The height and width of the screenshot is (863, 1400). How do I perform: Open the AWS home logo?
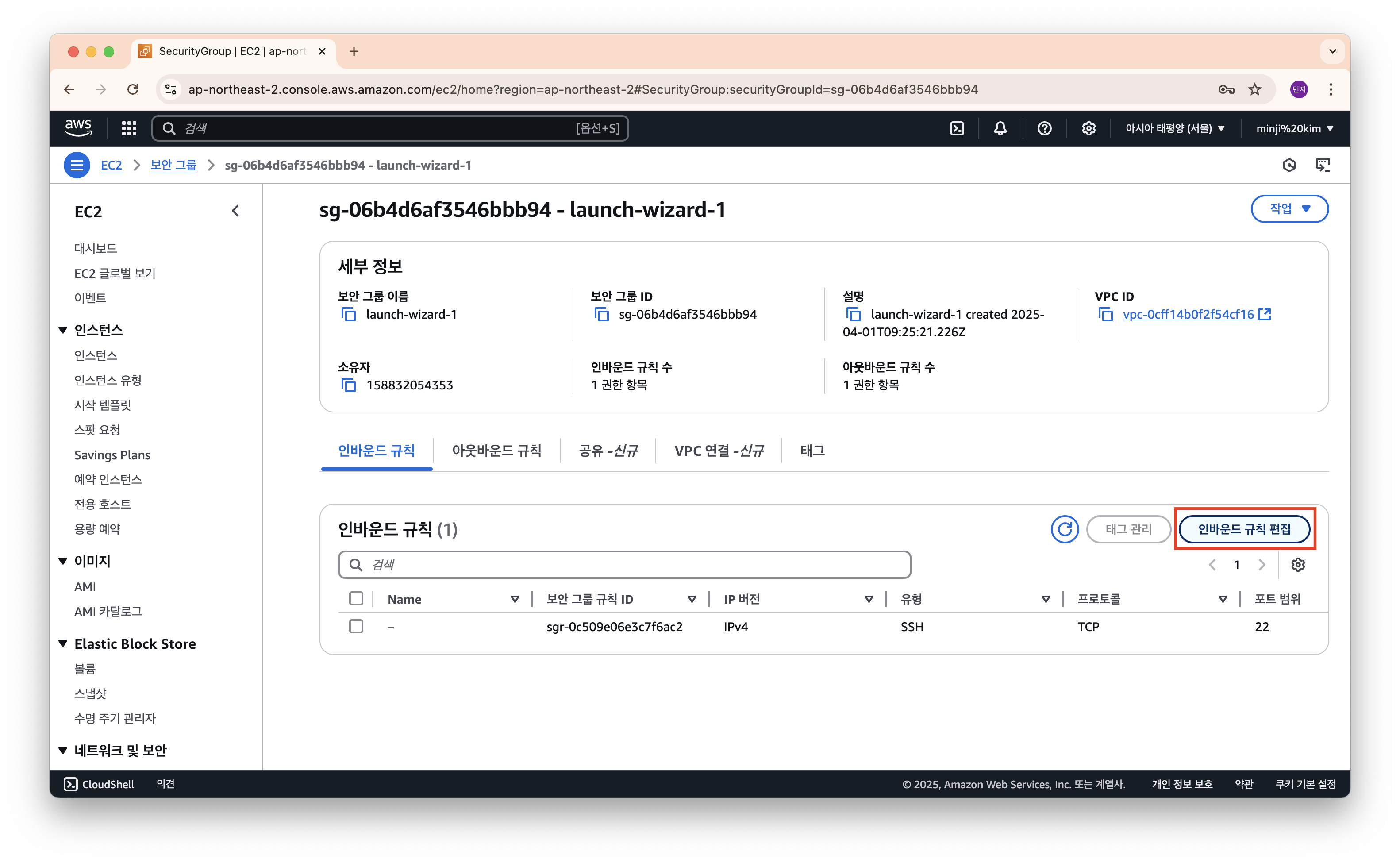click(x=78, y=128)
